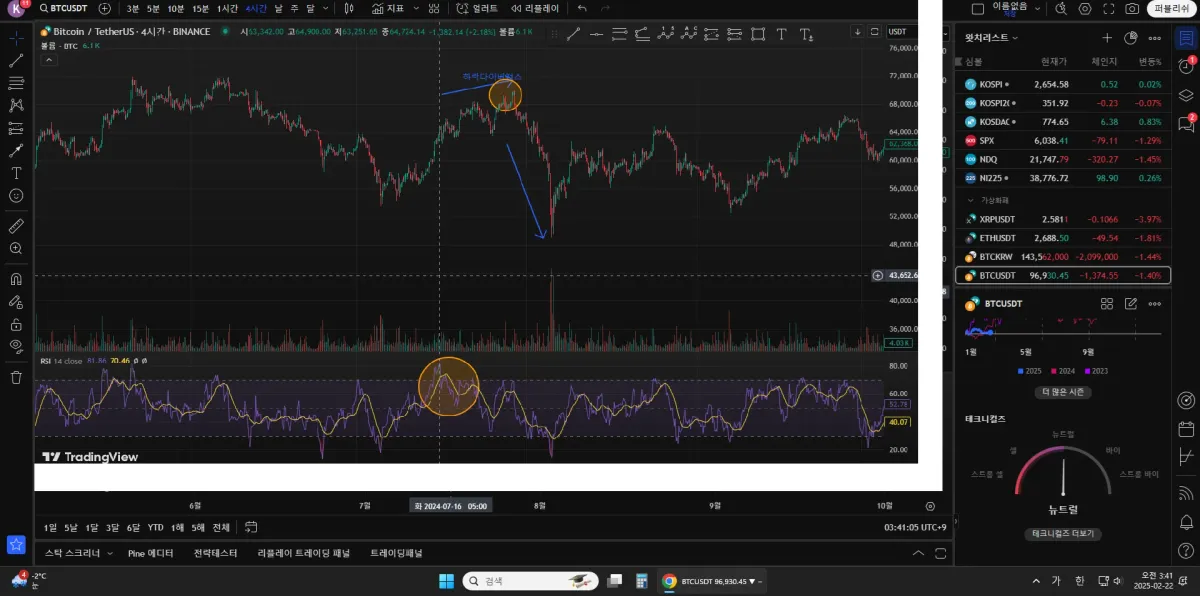Select the zoom in tool
Screen dimensions: 1200x596
(x=16, y=248)
